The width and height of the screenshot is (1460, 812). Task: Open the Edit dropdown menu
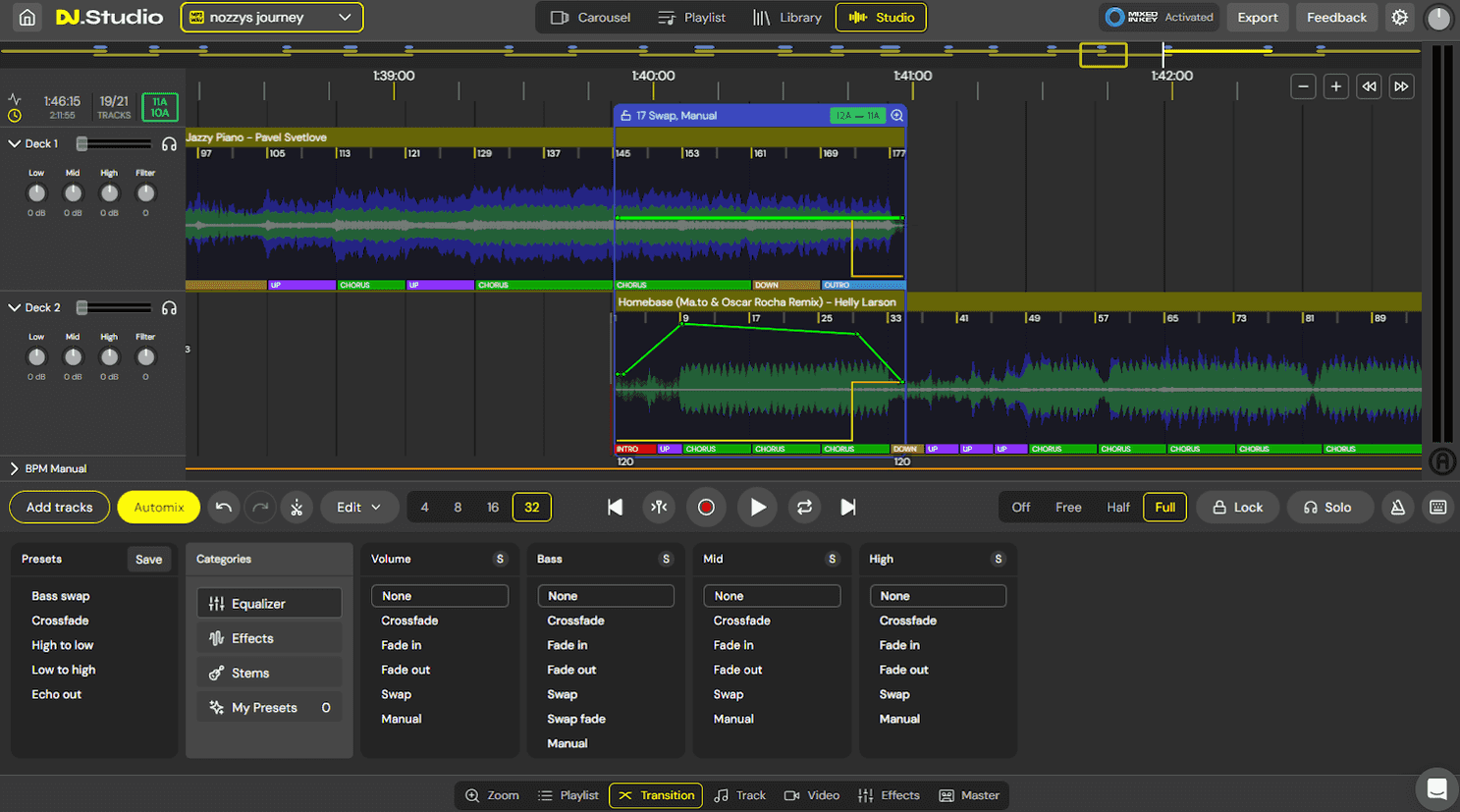pos(358,508)
